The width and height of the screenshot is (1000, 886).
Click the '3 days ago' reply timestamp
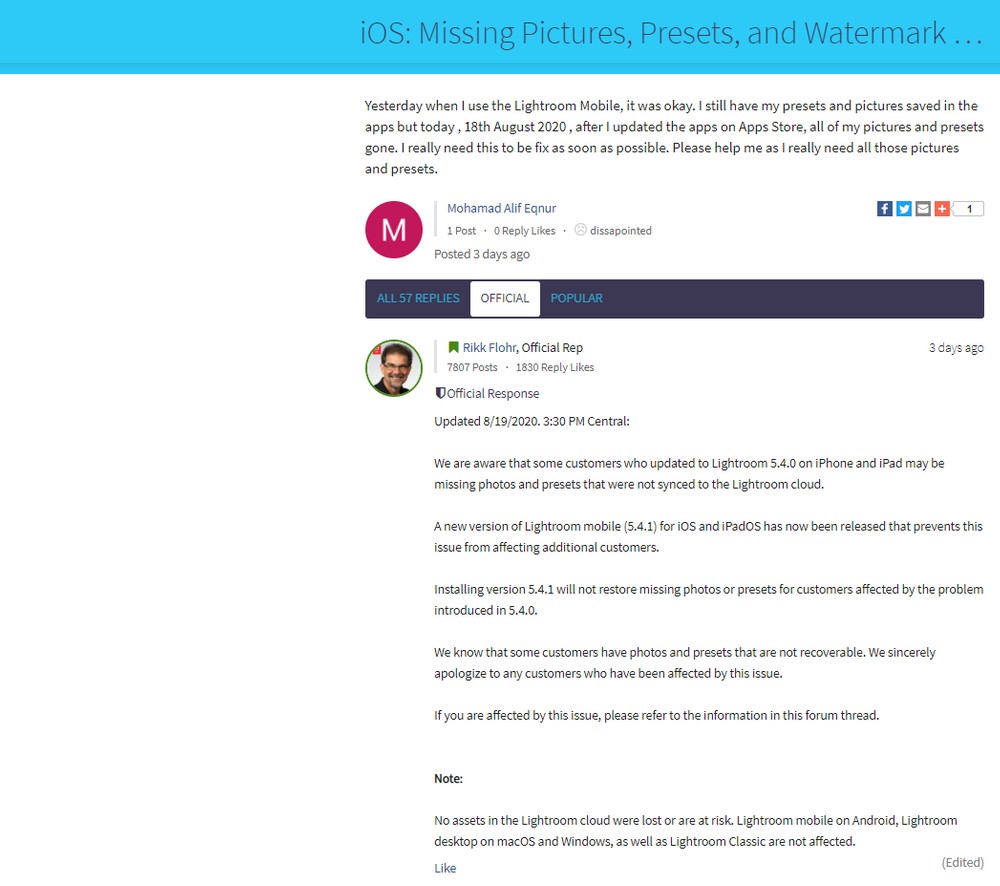(956, 348)
